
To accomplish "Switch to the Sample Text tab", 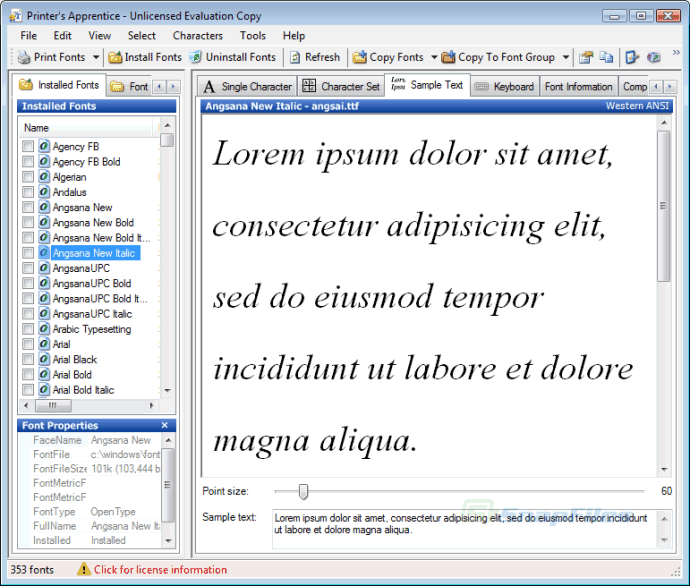I will click(427, 85).
